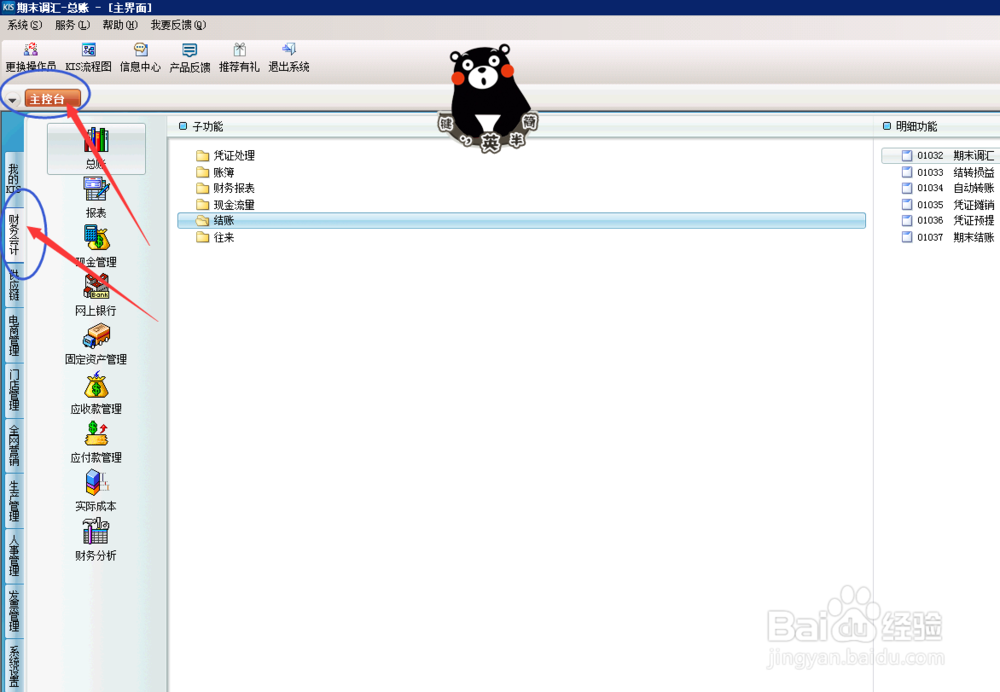Select the highlighted 结账 row

click(x=521, y=221)
